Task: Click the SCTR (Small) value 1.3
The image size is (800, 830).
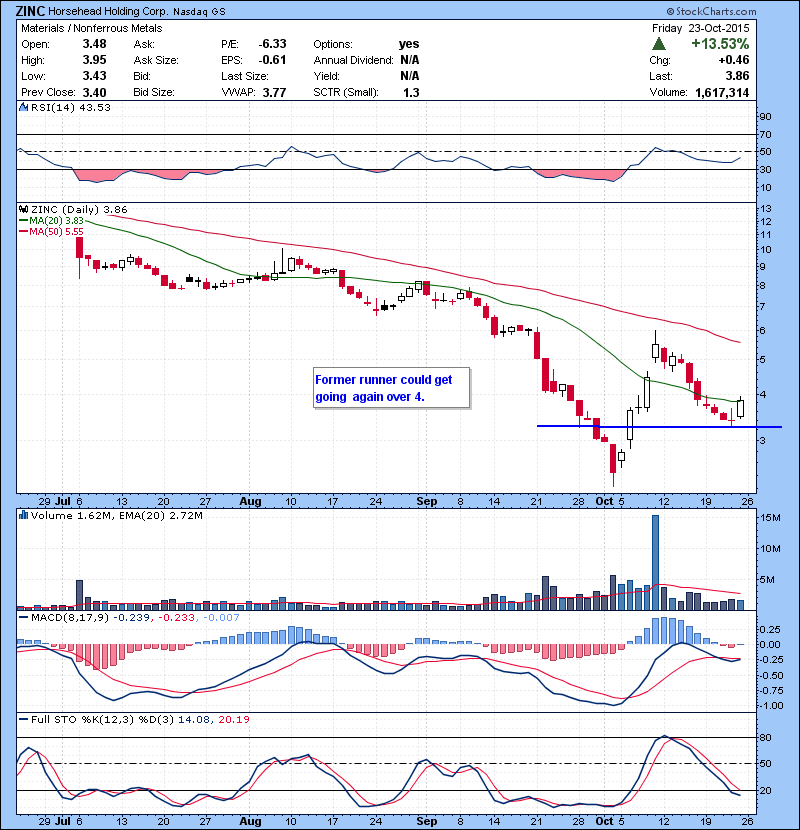Action: (411, 92)
